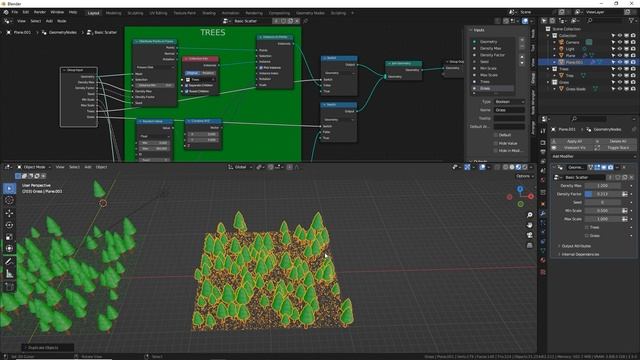The image size is (640, 360).
Task: Open viewport Add menu
Action: tap(87, 167)
